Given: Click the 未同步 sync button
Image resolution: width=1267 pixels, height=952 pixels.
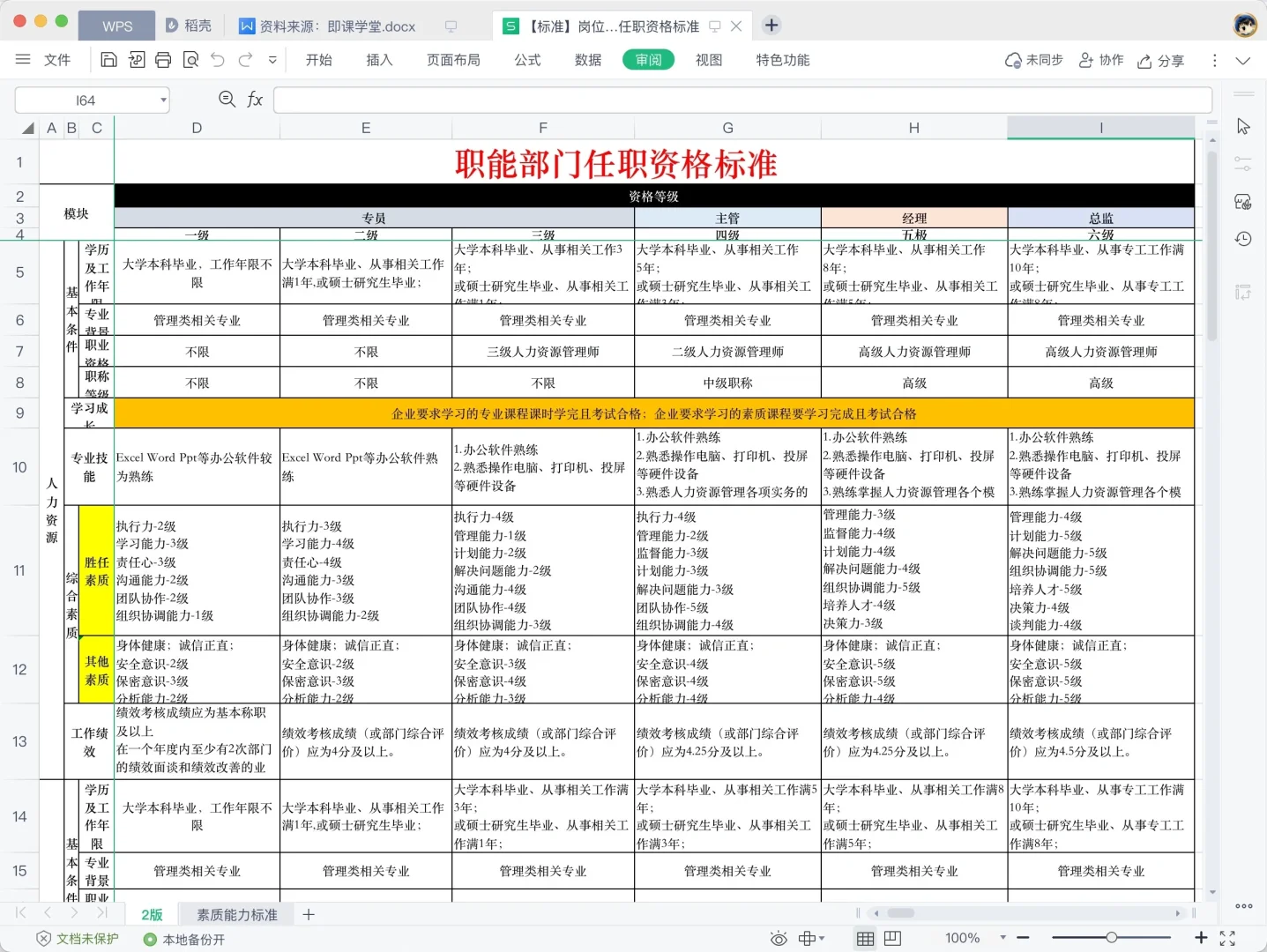Looking at the screenshot, I should click(x=1032, y=60).
